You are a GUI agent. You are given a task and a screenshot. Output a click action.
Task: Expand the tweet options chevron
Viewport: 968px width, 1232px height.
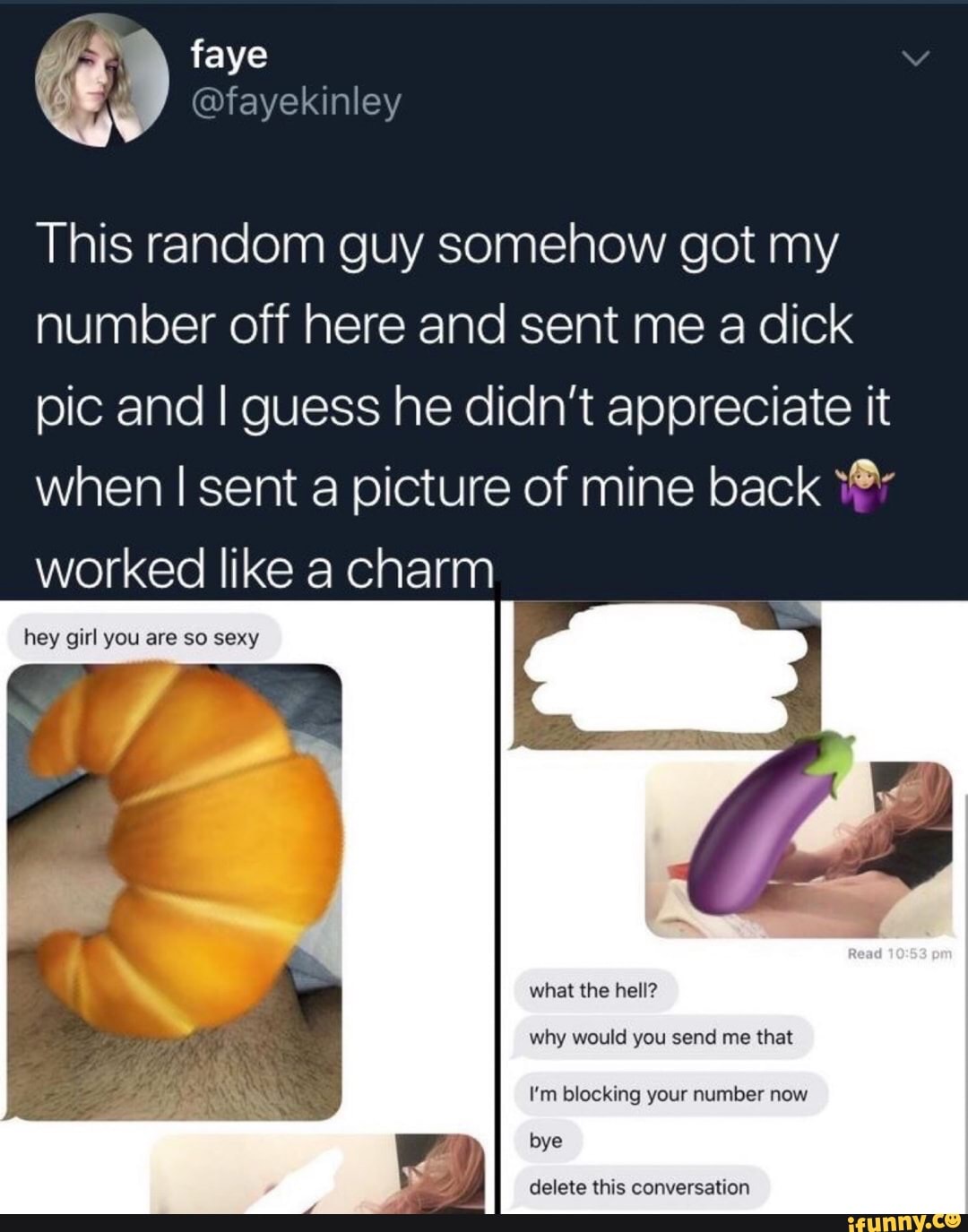[x=917, y=60]
